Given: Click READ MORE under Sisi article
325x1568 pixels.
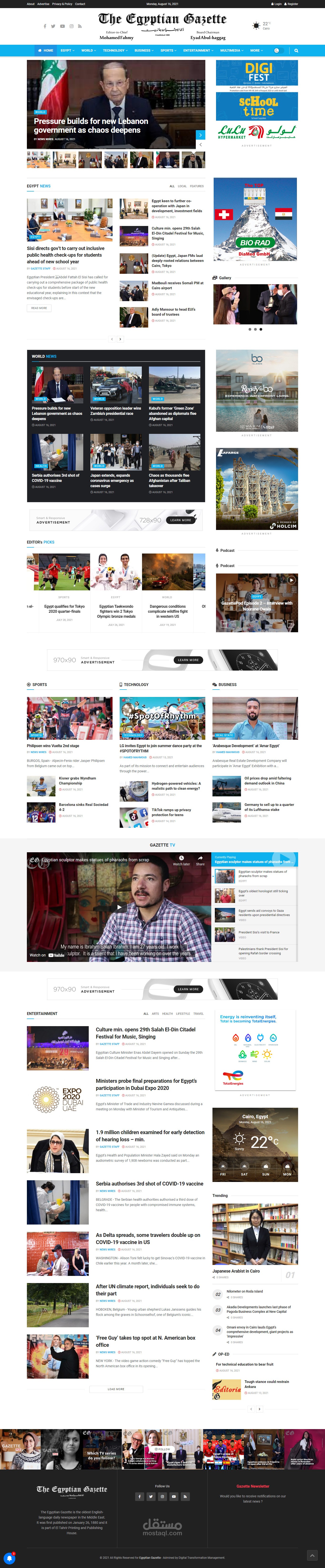Looking at the screenshot, I should tap(39, 308).
